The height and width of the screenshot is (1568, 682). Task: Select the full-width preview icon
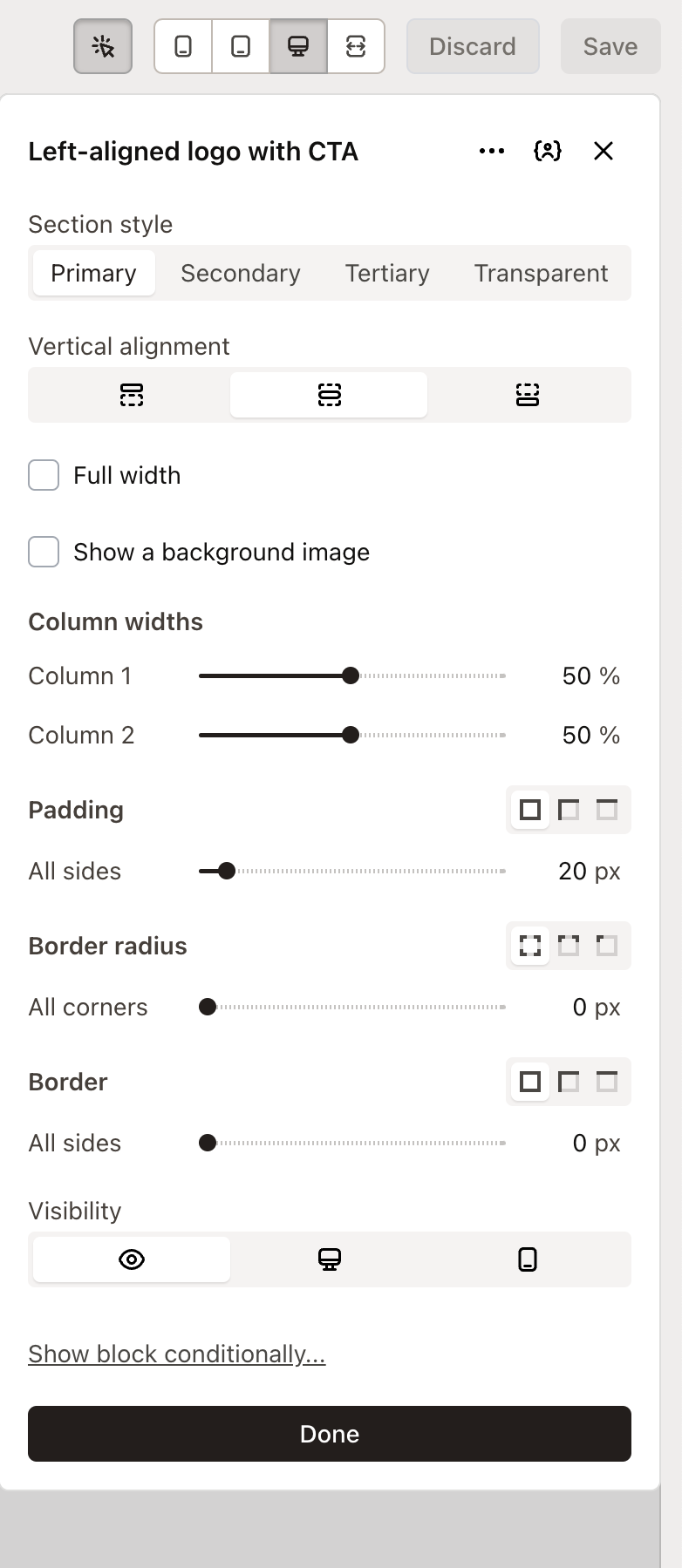[356, 46]
